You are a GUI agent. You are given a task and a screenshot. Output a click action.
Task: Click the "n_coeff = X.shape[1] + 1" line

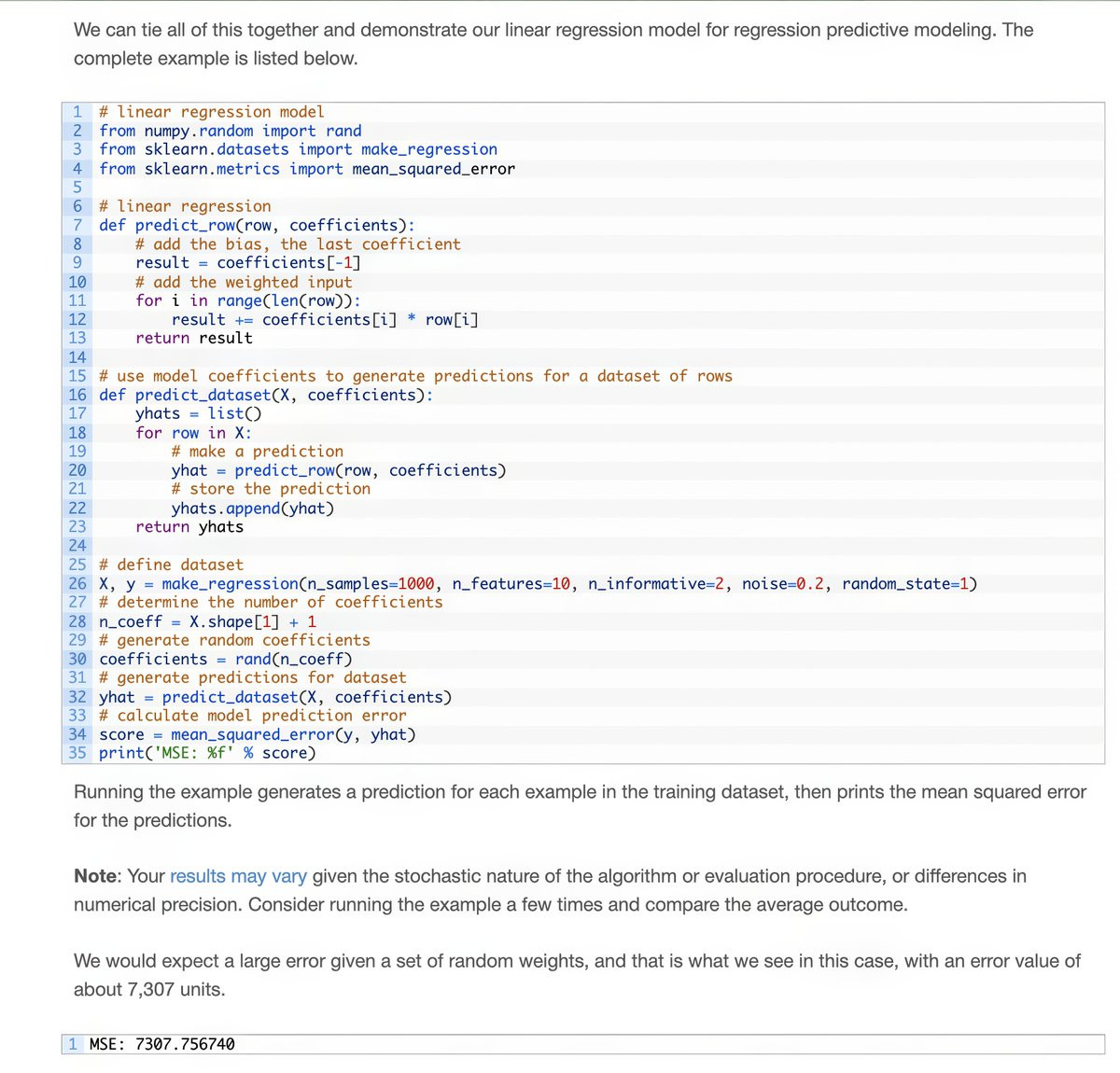pyautogui.click(x=207, y=621)
